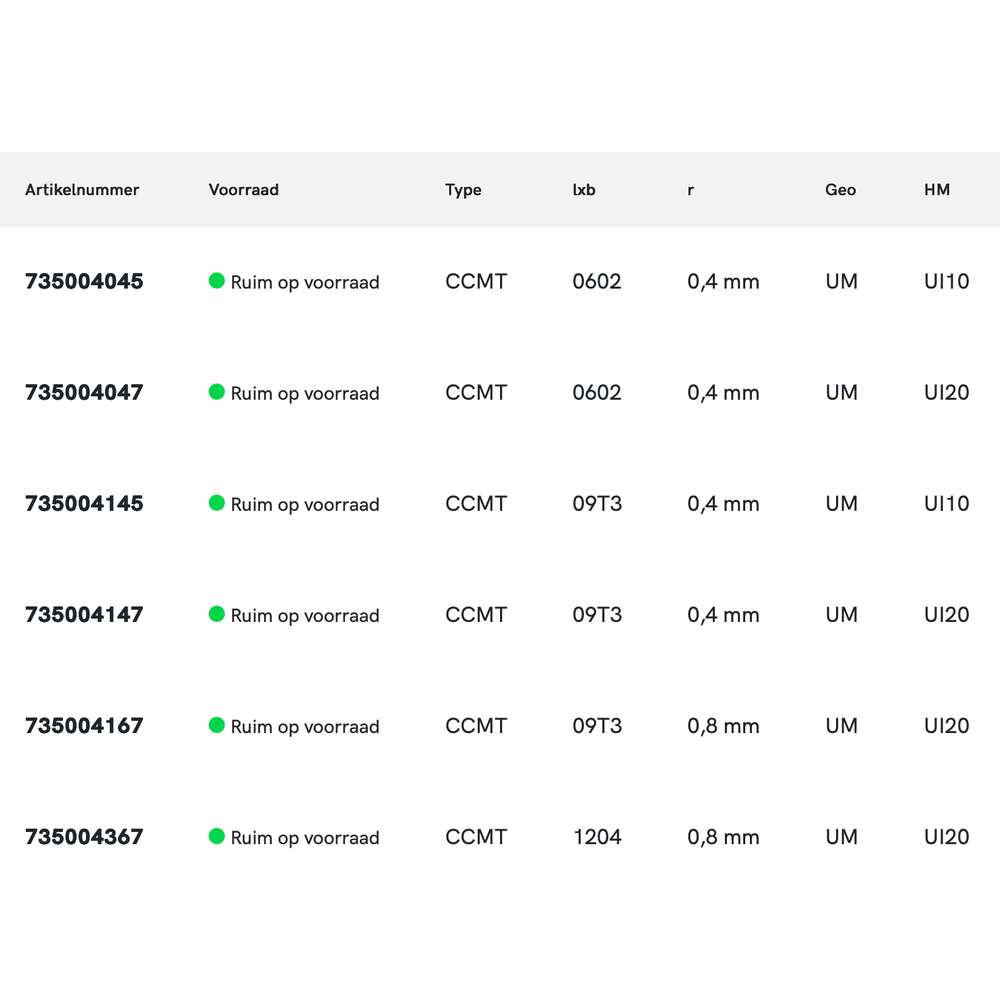Sort by the lxb column header
The width and height of the screenshot is (1000, 1000).
point(584,189)
